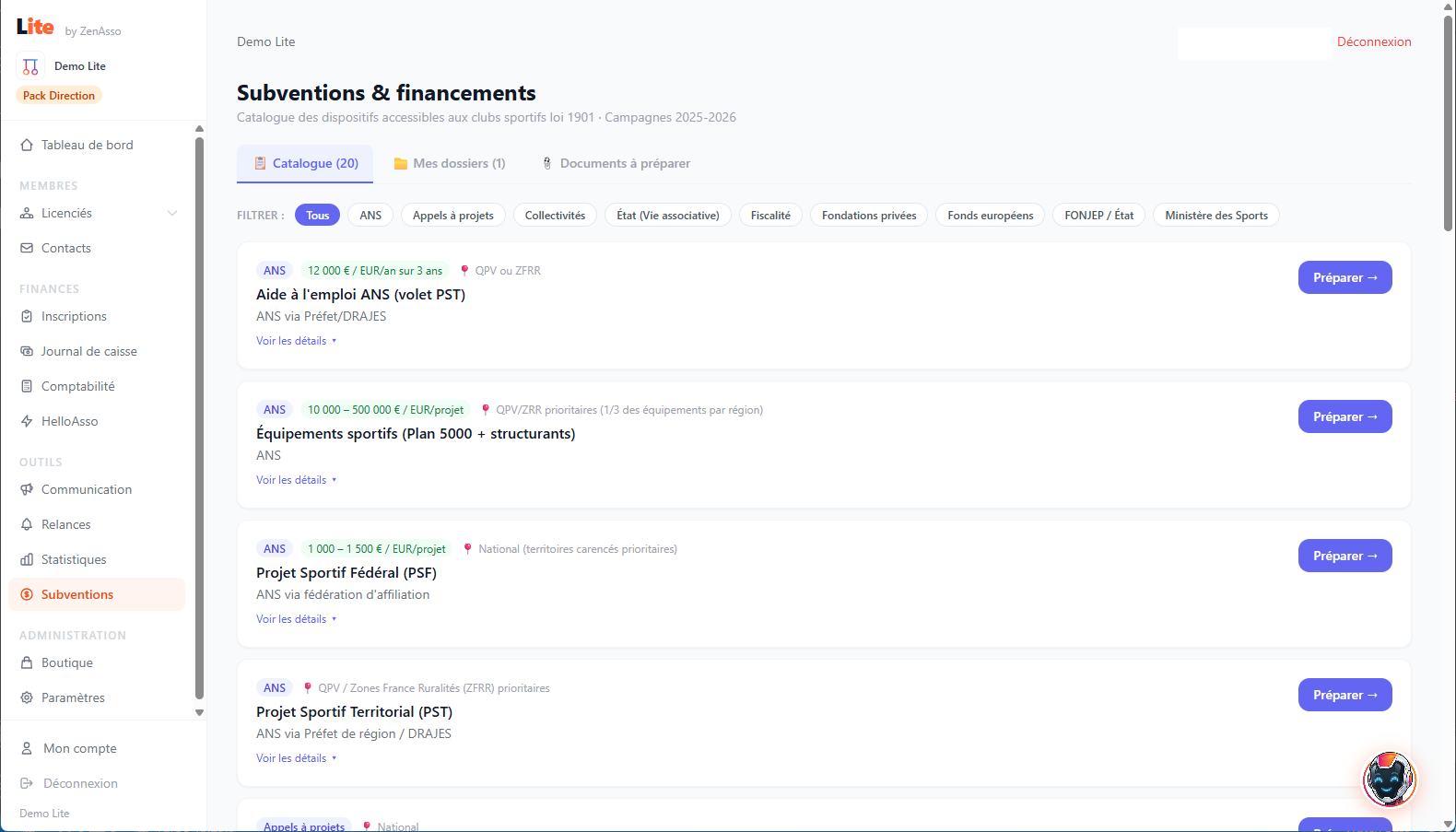Click the Relances bell icon

pyautogui.click(x=27, y=524)
